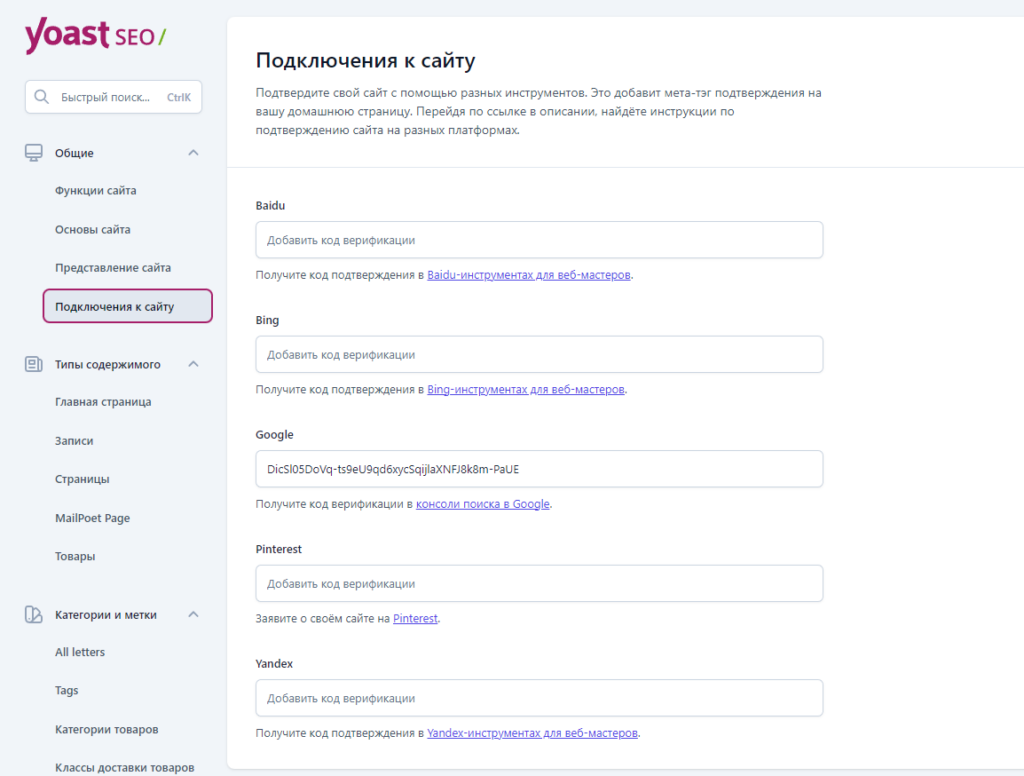
Task: Select Подключения к сайту menu item
Action: [x=128, y=306]
